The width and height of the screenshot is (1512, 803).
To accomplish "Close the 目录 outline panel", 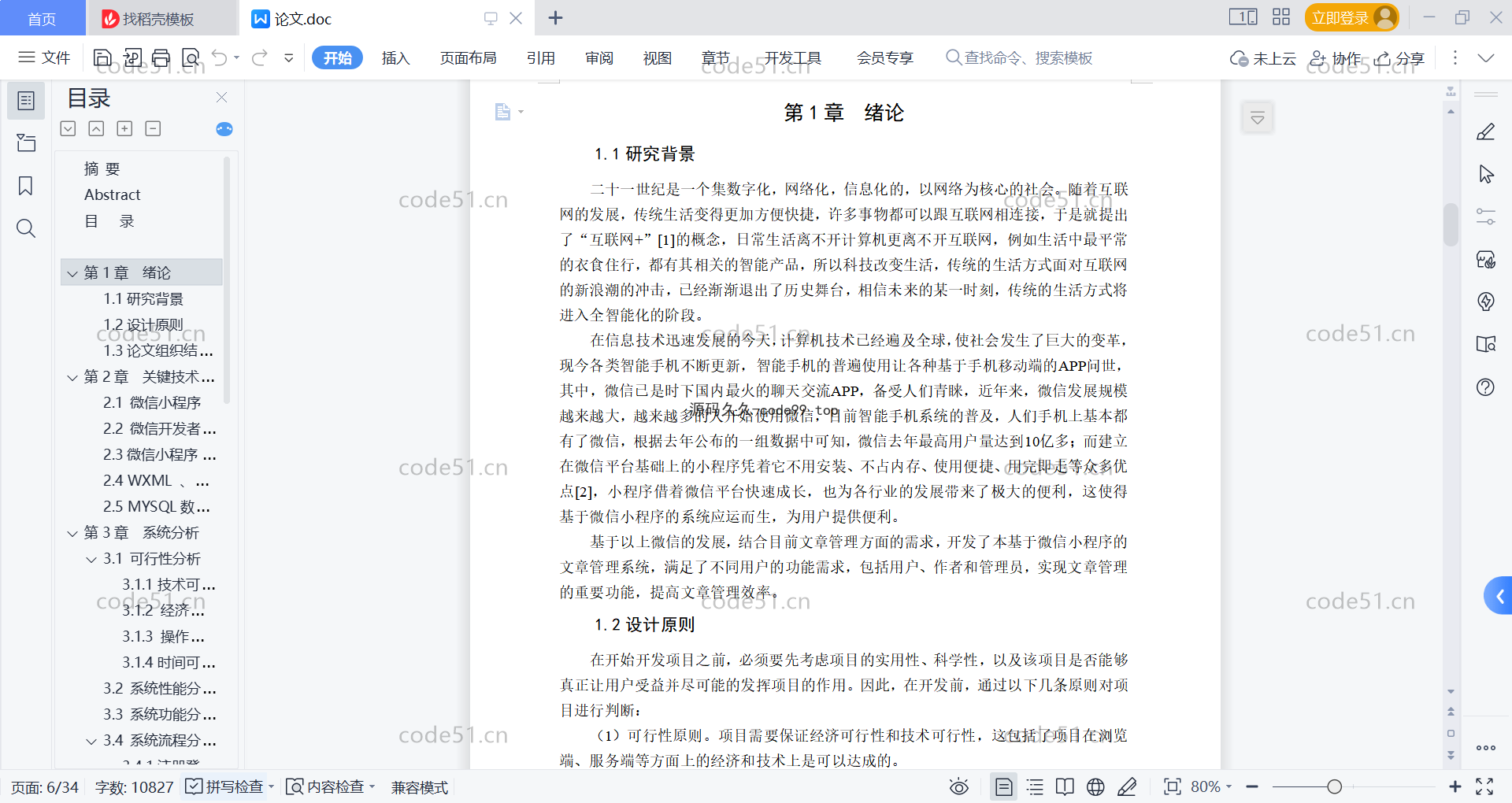I will point(221,97).
